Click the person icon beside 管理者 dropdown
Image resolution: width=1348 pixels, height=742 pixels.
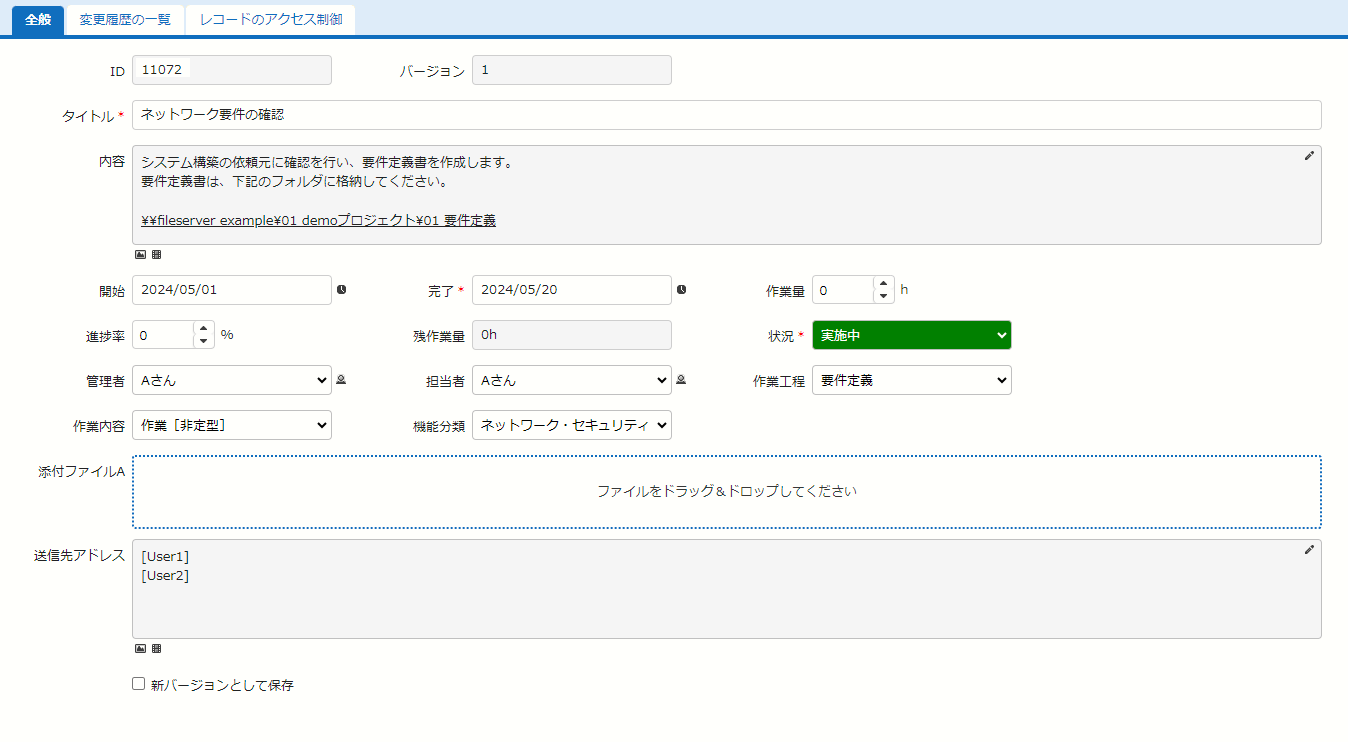[x=341, y=380]
